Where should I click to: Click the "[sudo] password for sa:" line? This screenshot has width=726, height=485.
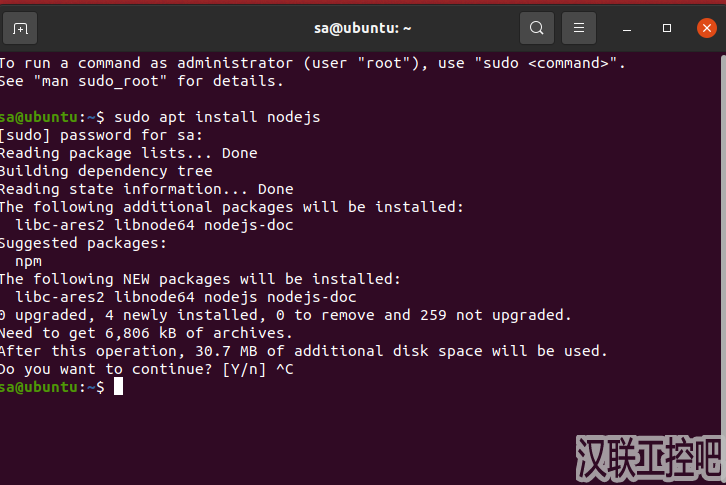100,135
